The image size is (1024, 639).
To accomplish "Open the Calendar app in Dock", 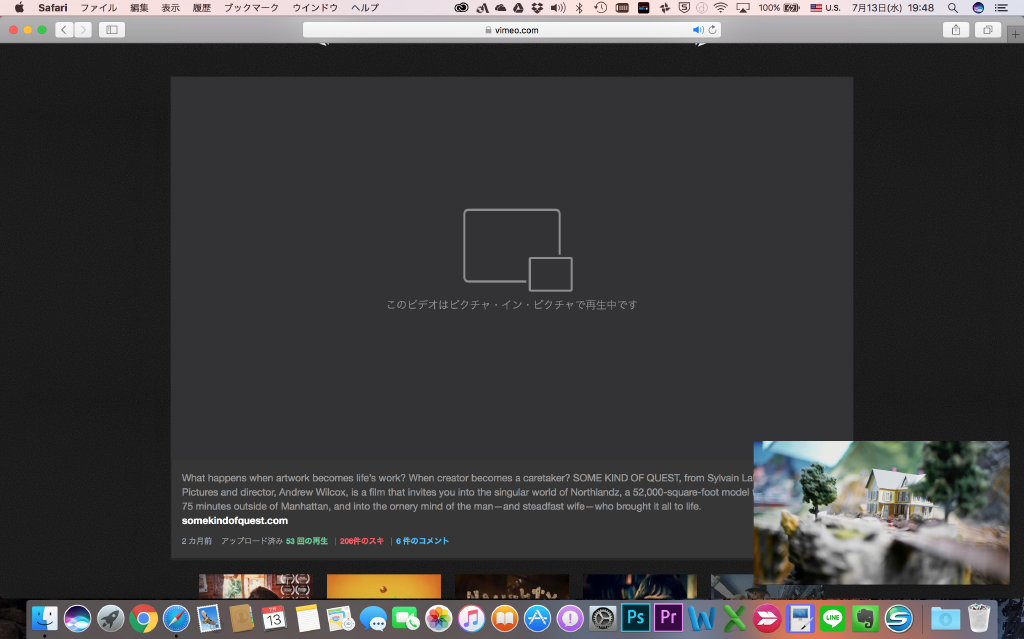I will click(274, 618).
